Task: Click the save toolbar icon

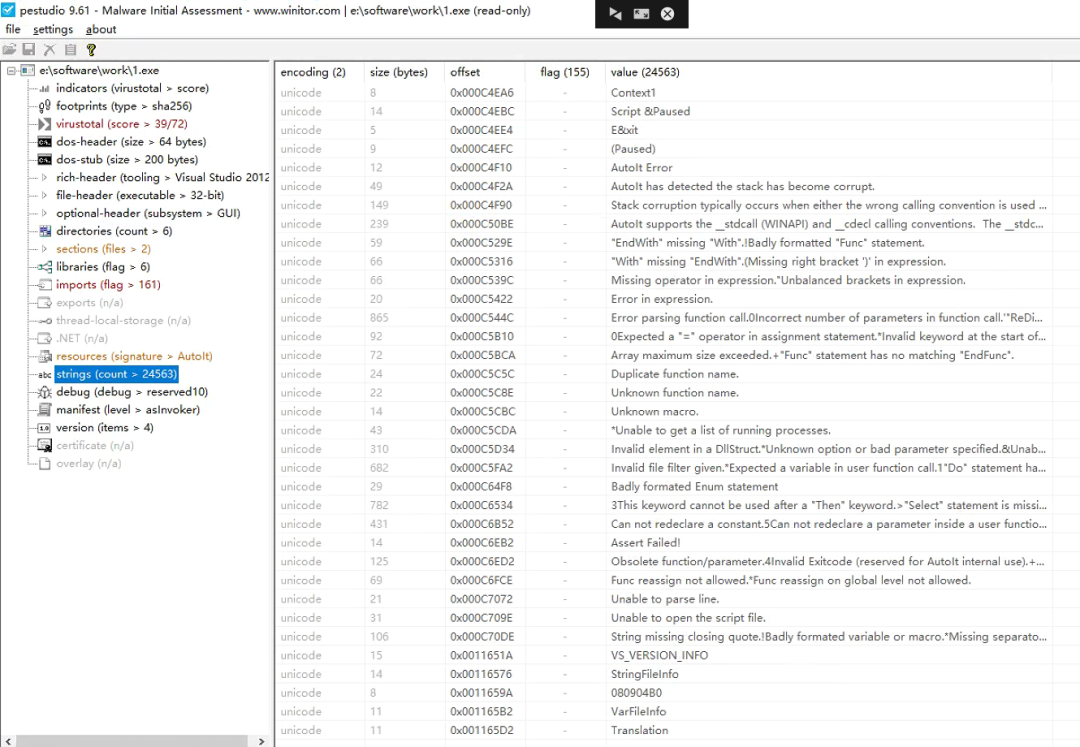Action: coord(29,50)
